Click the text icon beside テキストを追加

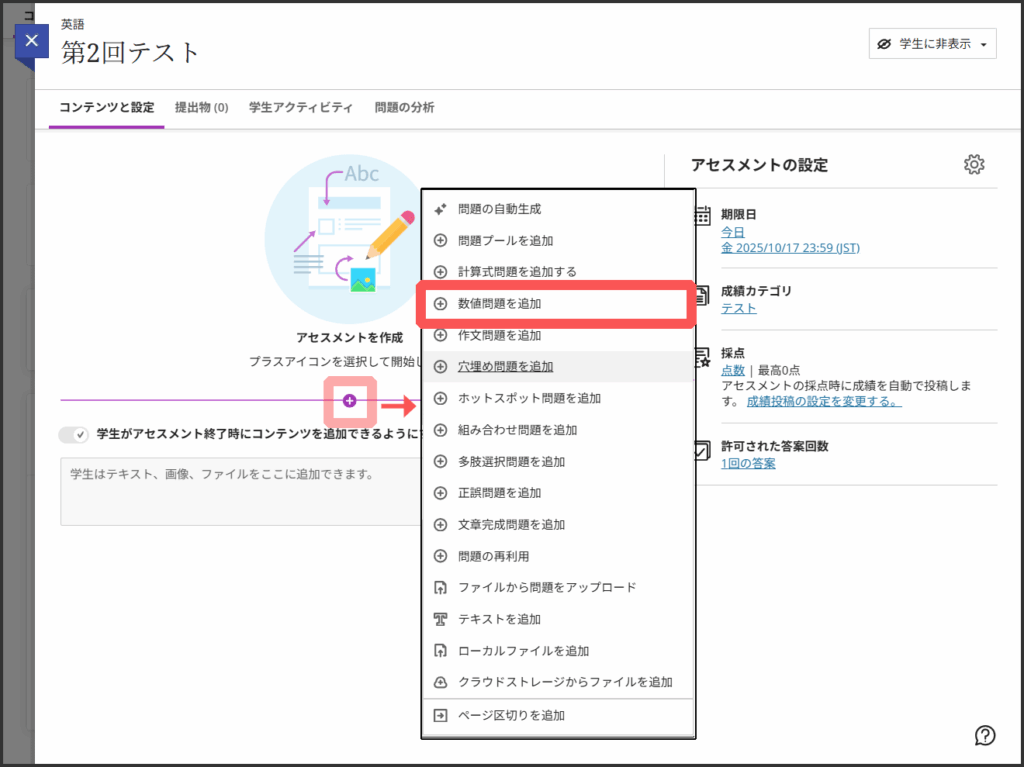439,619
